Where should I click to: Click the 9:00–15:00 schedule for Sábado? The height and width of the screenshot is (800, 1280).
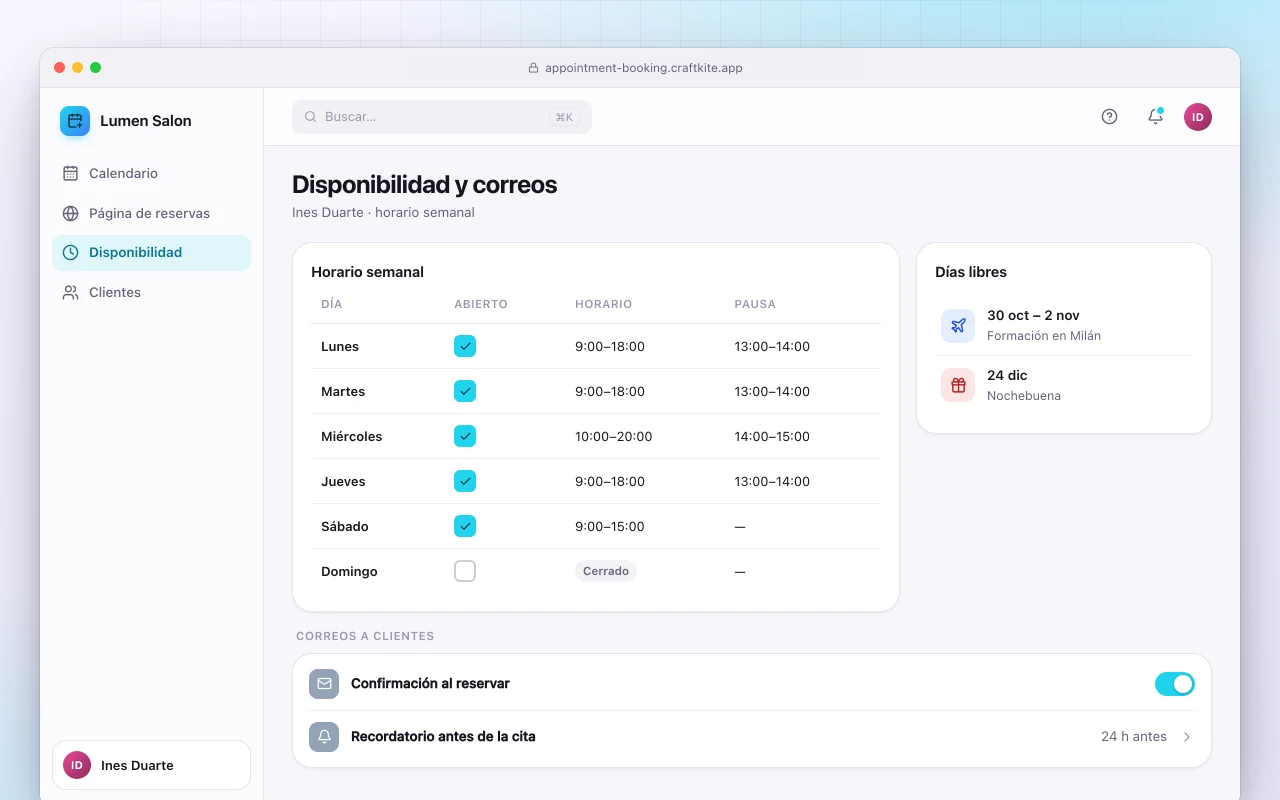[x=610, y=527]
